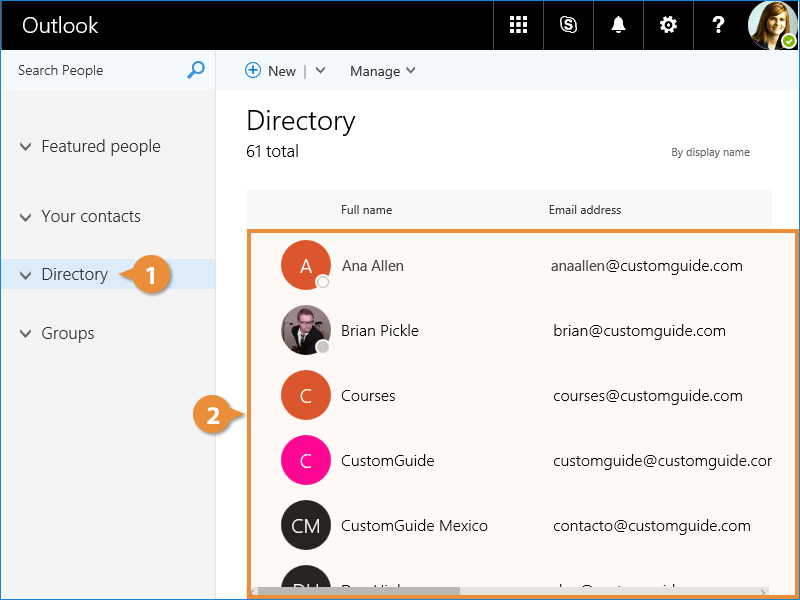The width and height of the screenshot is (800, 600).
Task: Open the Manage dropdown menu
Action: (382, 71)
